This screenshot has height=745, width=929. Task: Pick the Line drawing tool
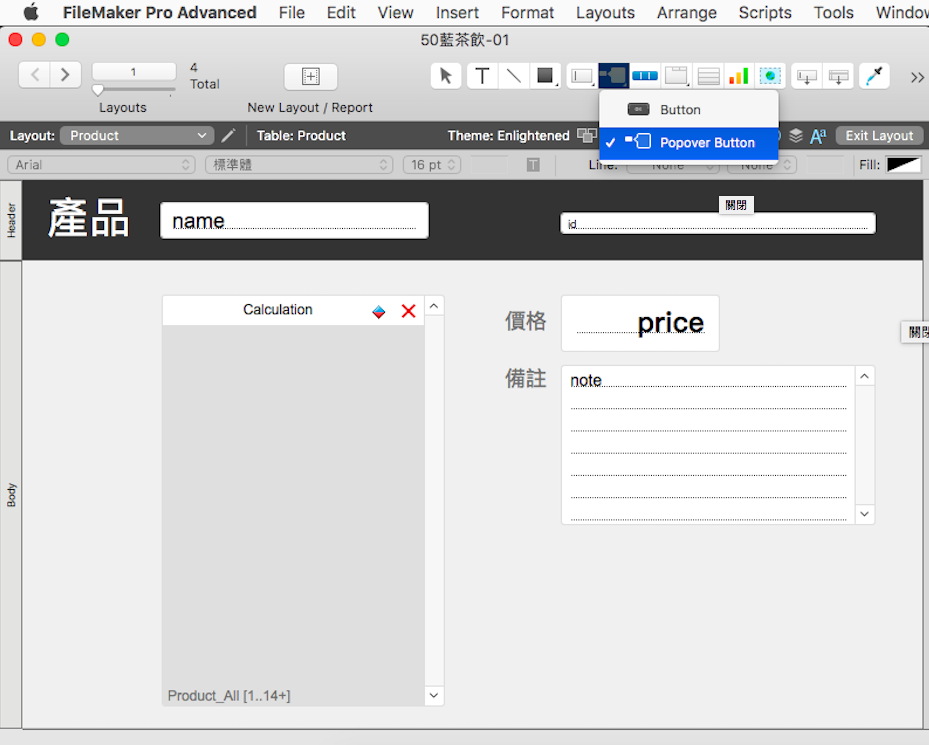pos(514,76)
